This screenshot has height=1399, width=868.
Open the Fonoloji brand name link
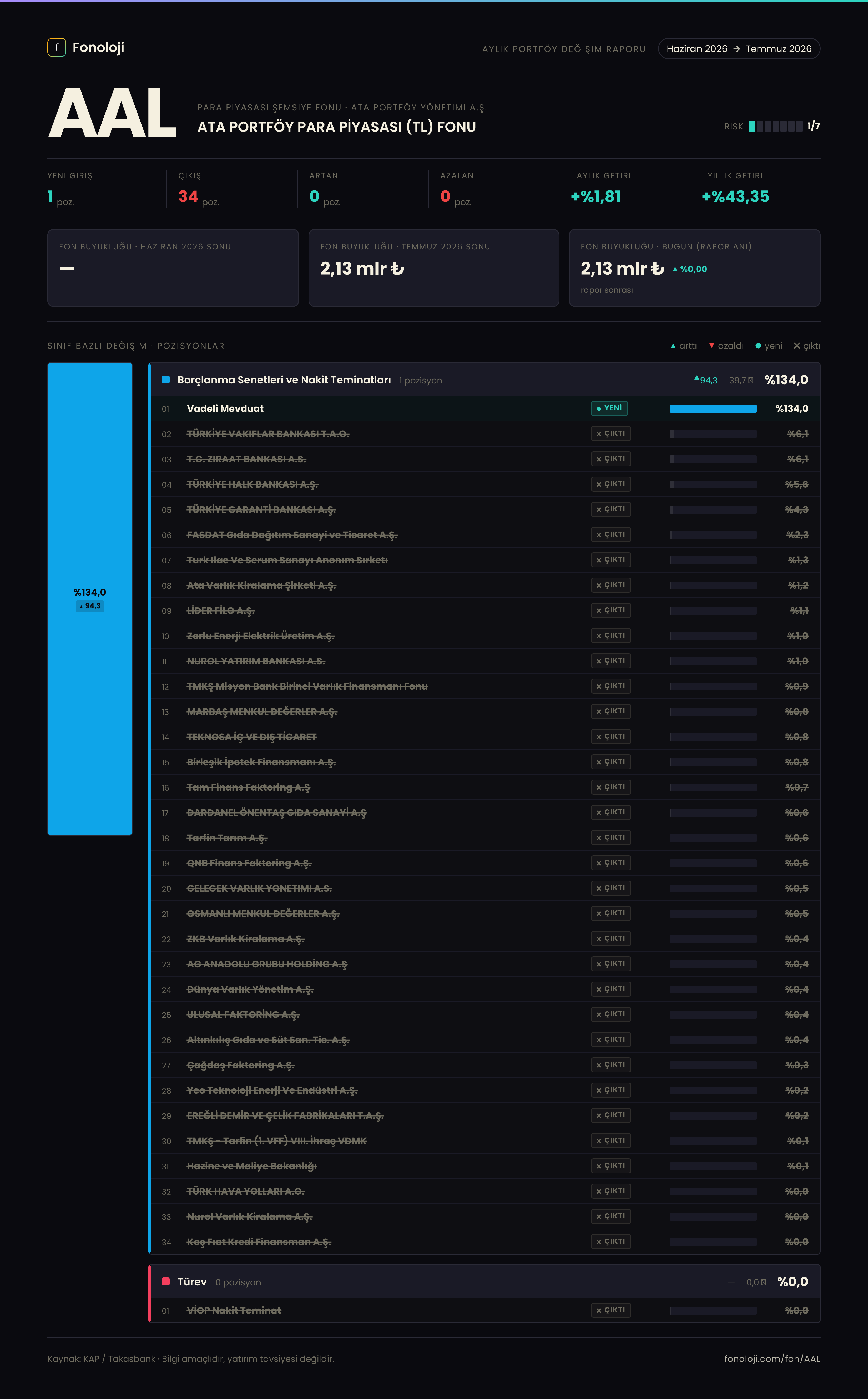98,48
